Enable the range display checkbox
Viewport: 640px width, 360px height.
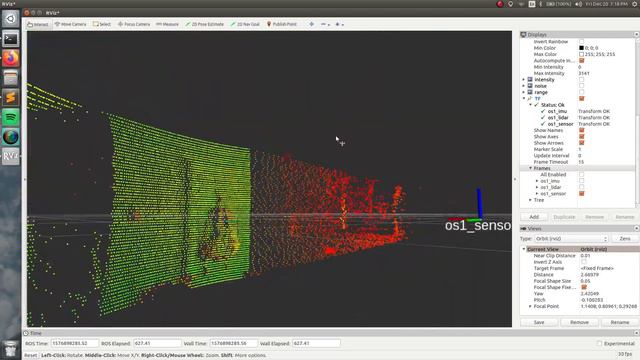(x=581, y=92)
